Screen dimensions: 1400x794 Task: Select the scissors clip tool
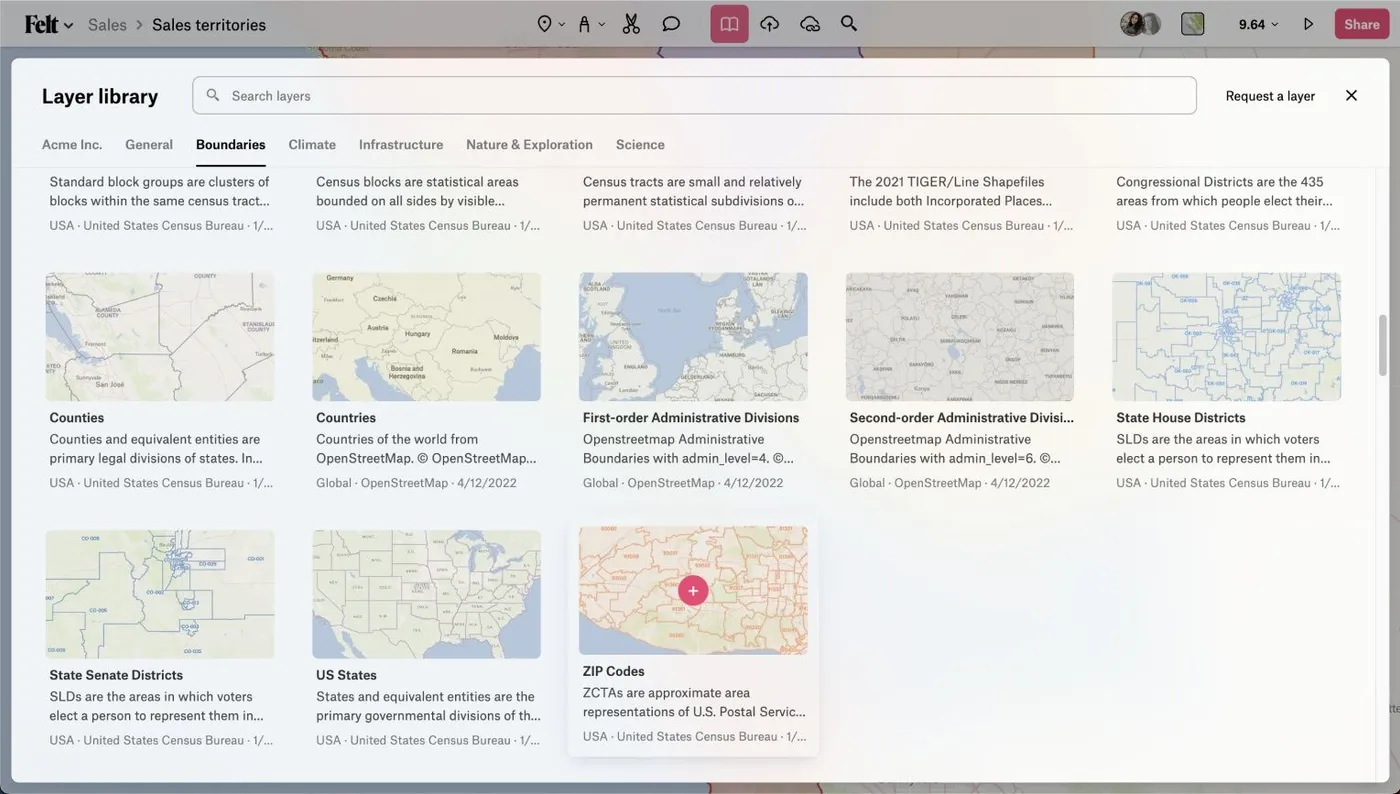pyautogui.click(x=631, y=24)
